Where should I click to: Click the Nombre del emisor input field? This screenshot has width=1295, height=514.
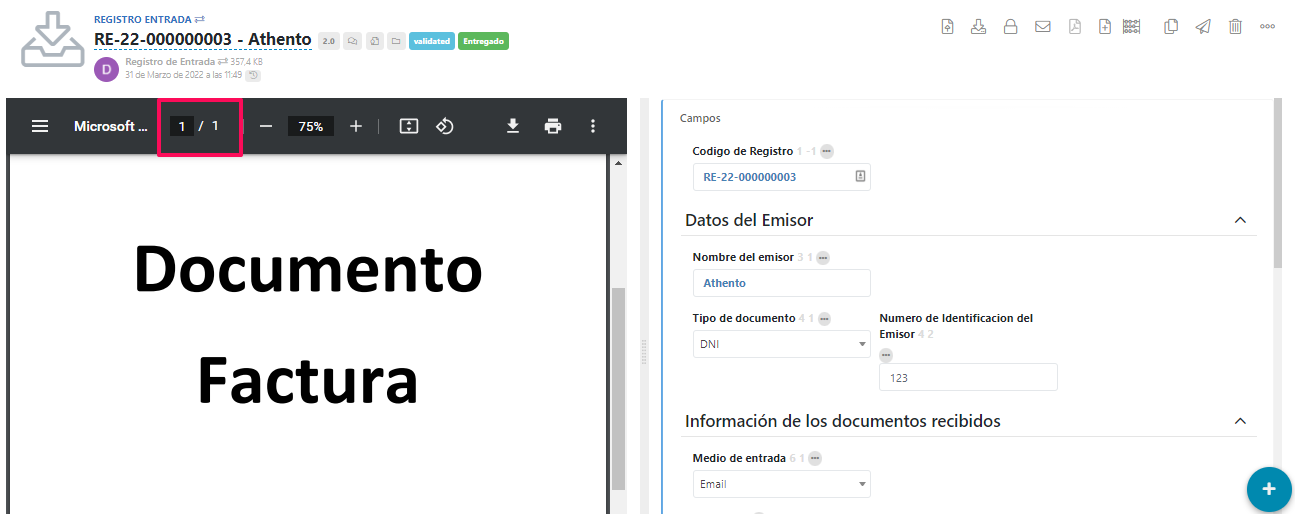tap(781, 283)
